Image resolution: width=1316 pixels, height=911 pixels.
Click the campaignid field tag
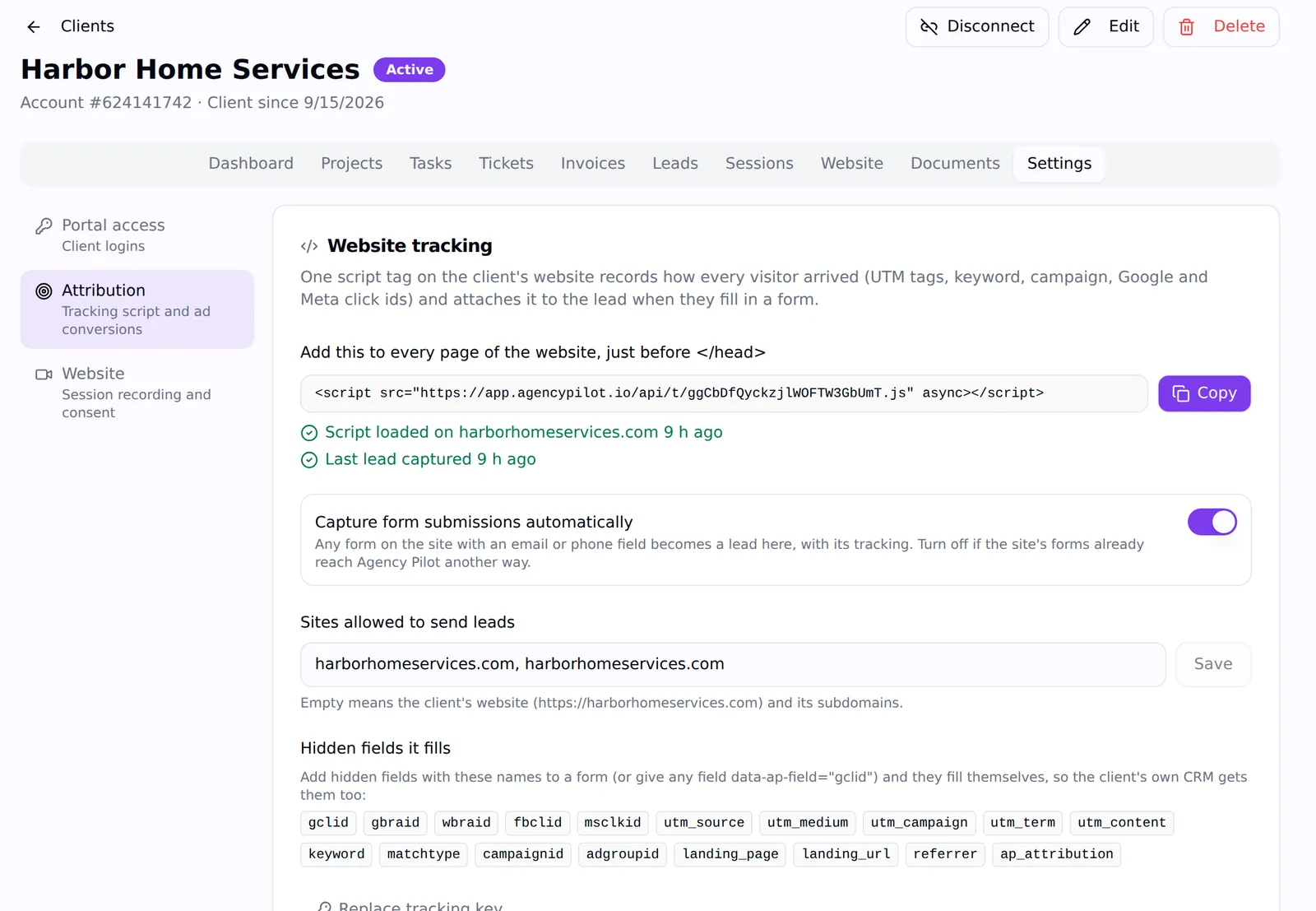[x=523, y=854]
